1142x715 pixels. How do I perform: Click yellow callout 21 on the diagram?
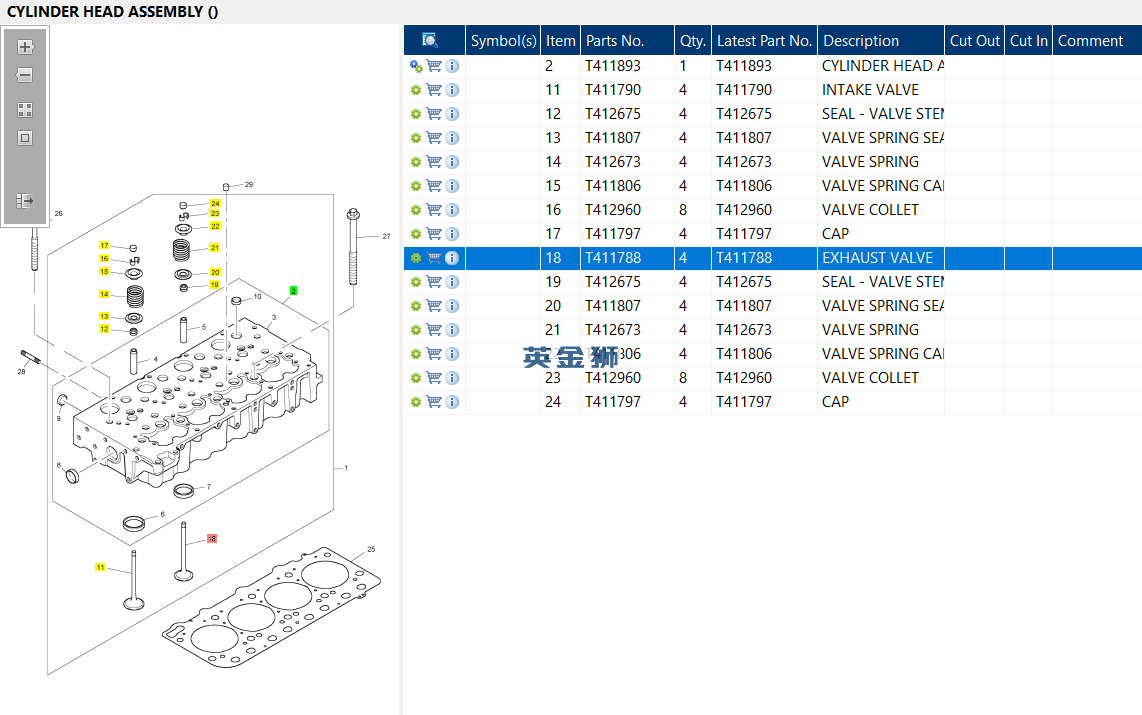point(214,248)
